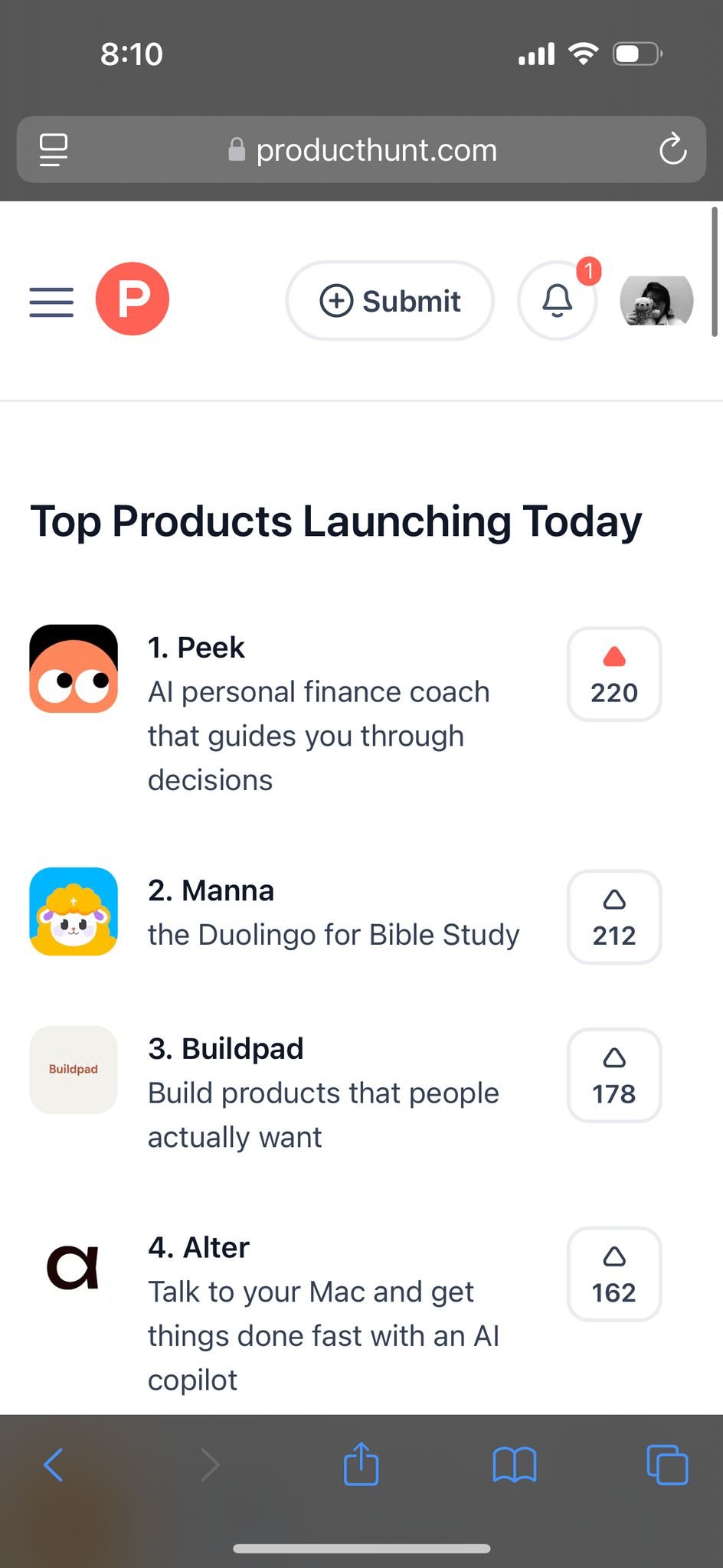Upvote the Manna product

tap(614, 917)
